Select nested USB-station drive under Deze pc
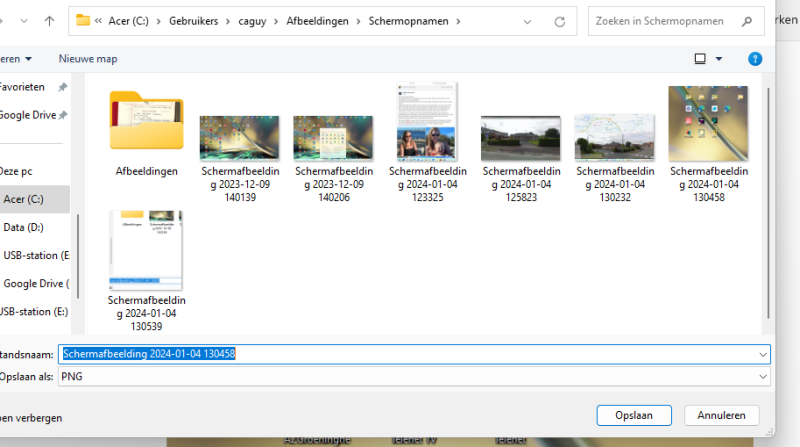Image resolution: width=800 pixels, height=447 pixels. click(35, 255)
